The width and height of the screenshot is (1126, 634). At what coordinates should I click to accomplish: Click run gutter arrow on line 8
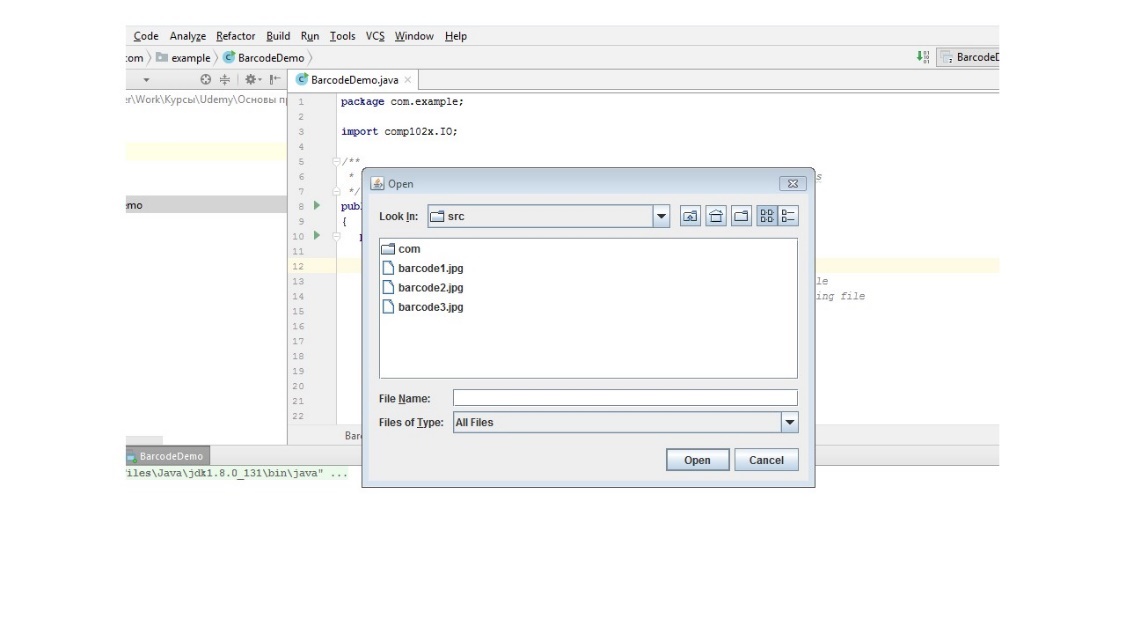[x=317, y=206]
